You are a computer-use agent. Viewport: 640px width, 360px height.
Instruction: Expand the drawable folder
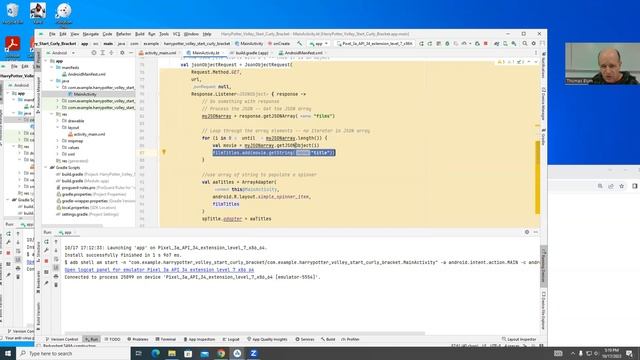point(58,121)
